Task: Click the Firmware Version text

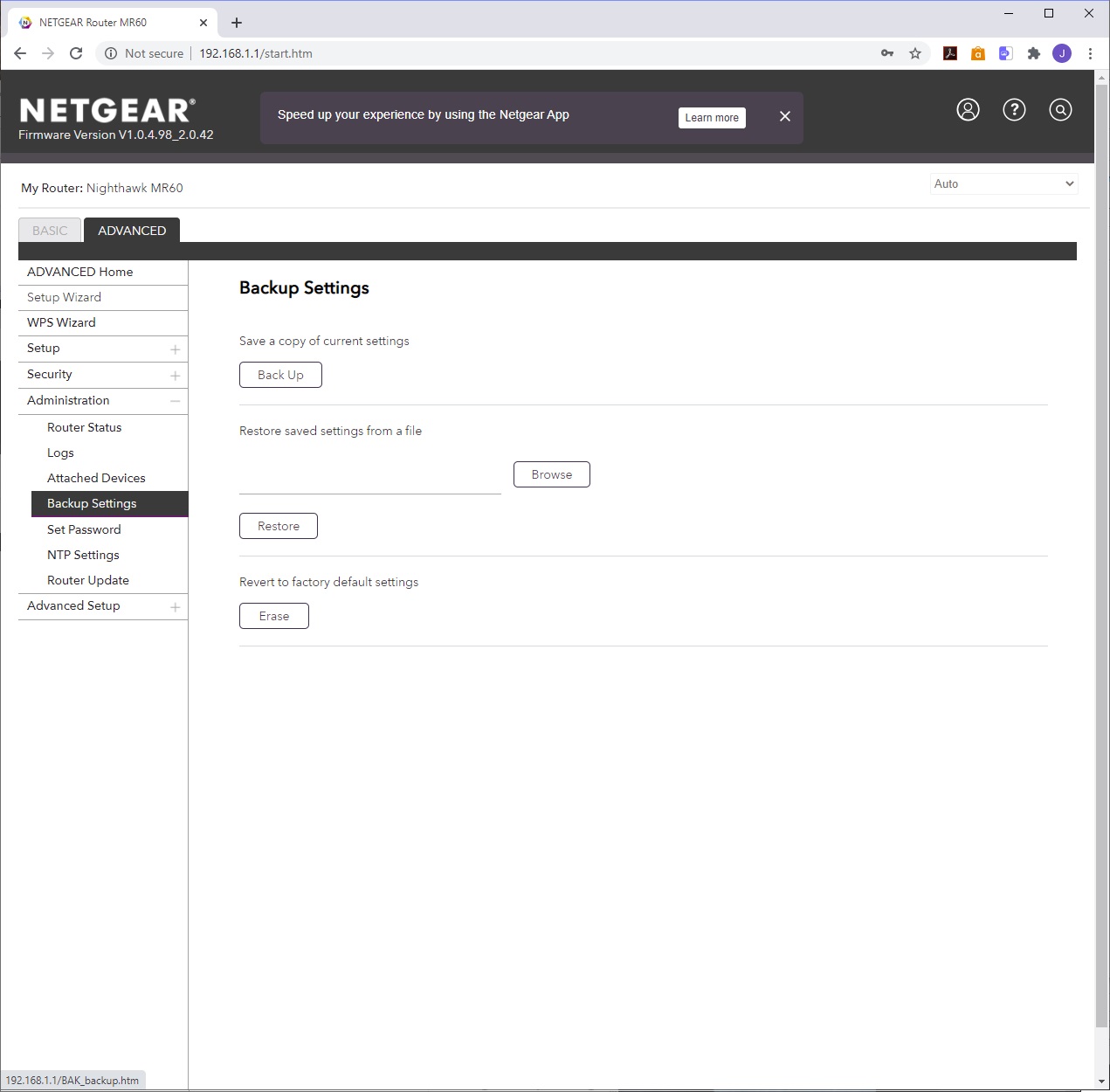Action: pos(116,135)
